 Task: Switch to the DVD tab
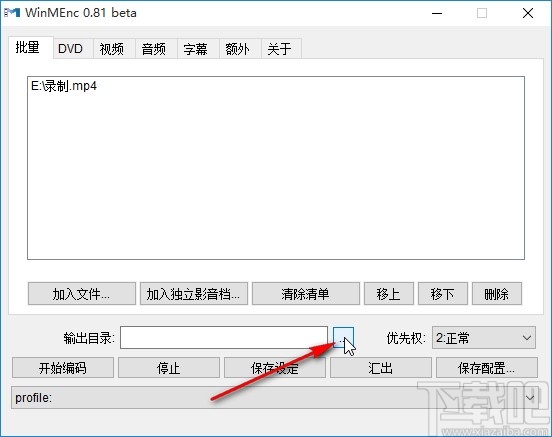point(73,49)
